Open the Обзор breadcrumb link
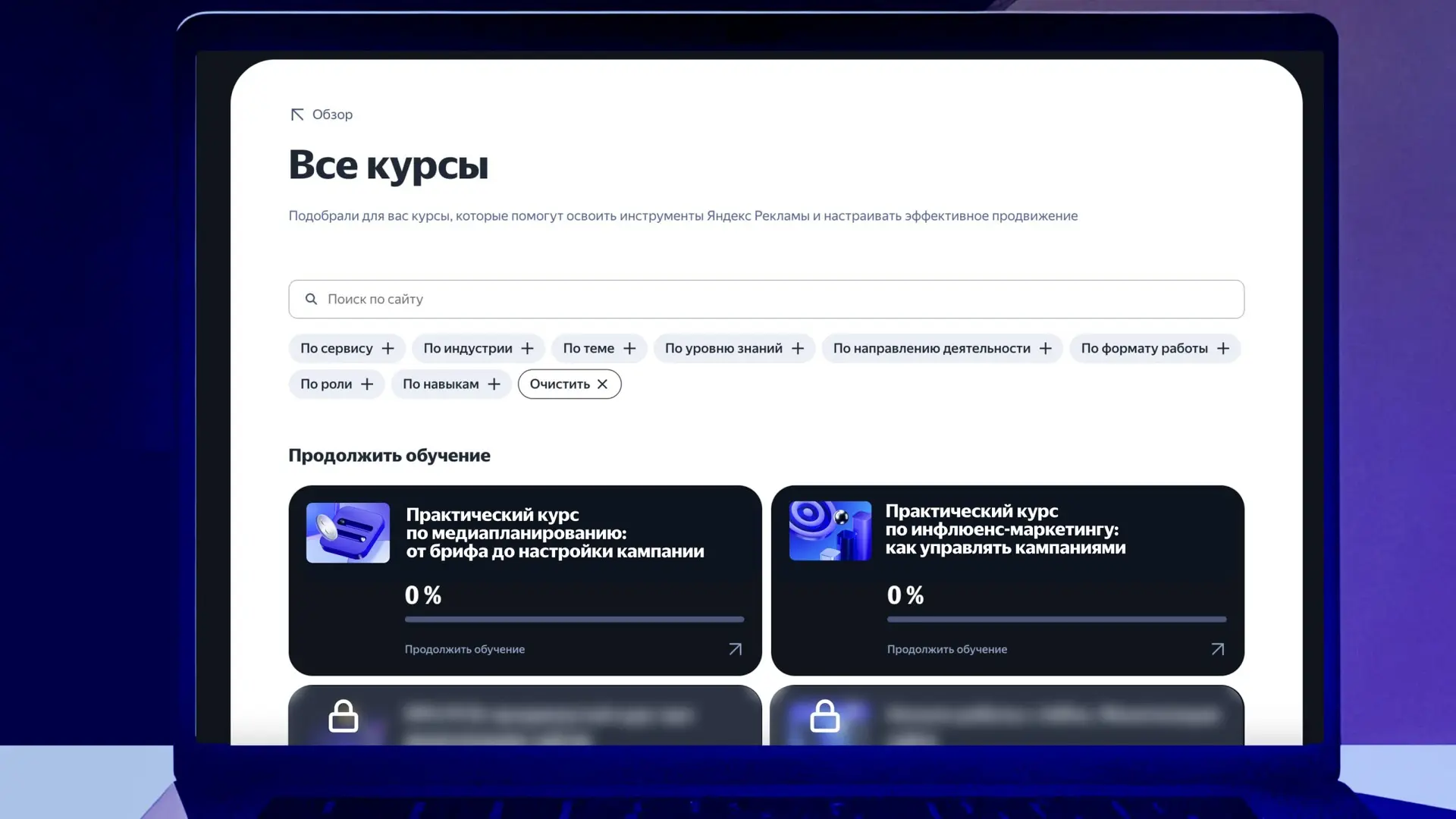Image resolution: width=1456 pixels, height=819 pixels. [x=332, y=115]
